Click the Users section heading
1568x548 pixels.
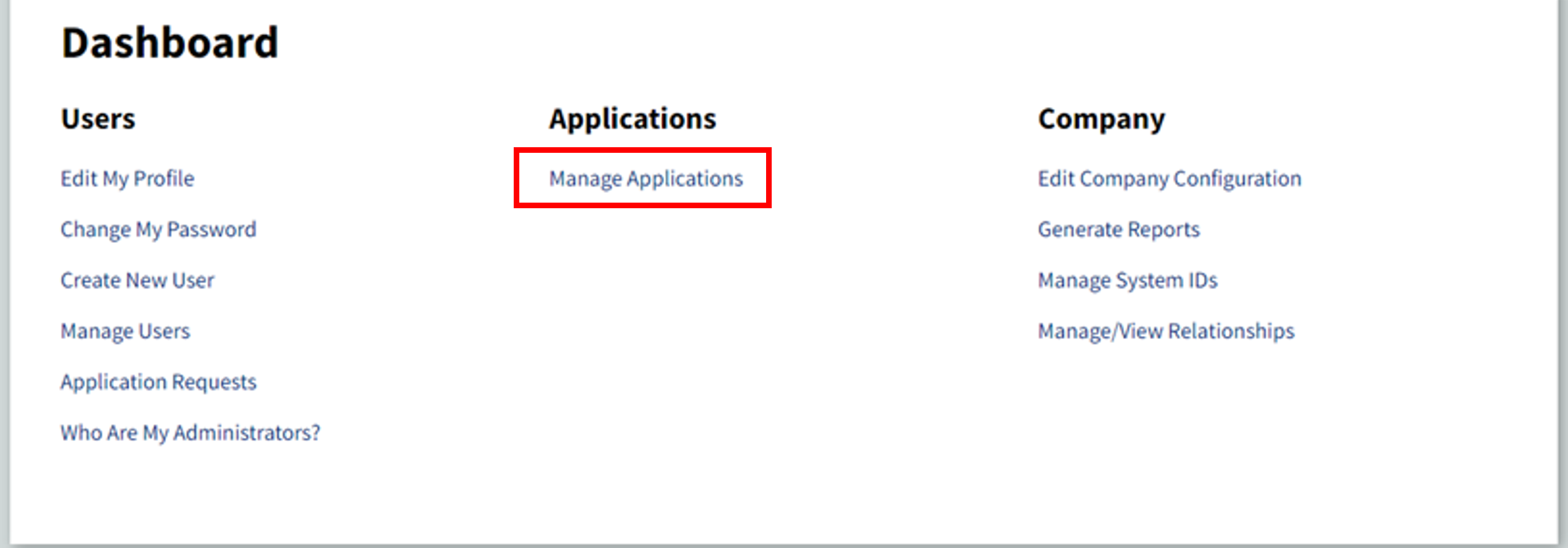tap(98, 119)
